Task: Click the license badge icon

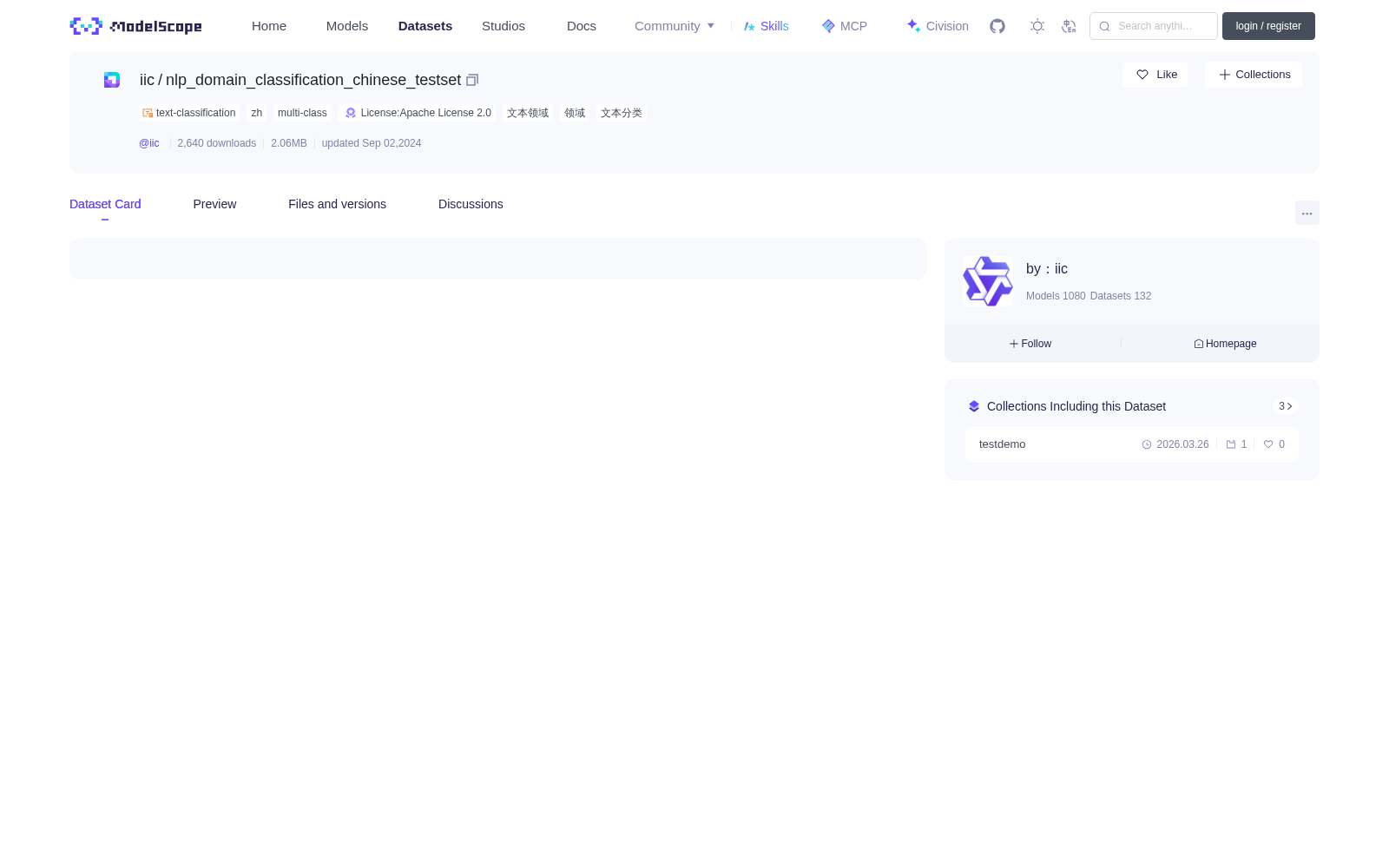Action: click(351, 113)
